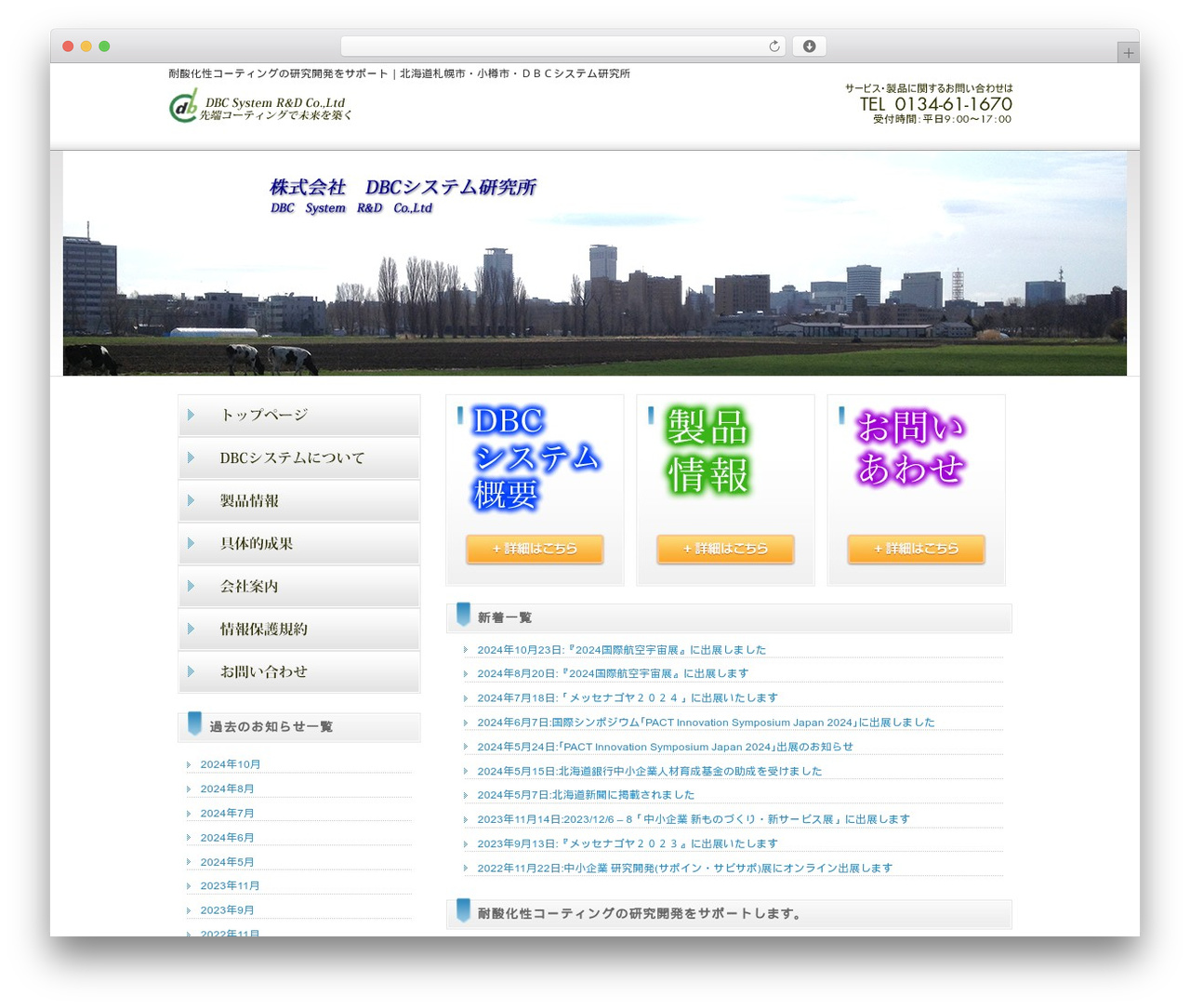
Task: Click 詳細はこちら under 製品情報
Action: pos(725,549)
